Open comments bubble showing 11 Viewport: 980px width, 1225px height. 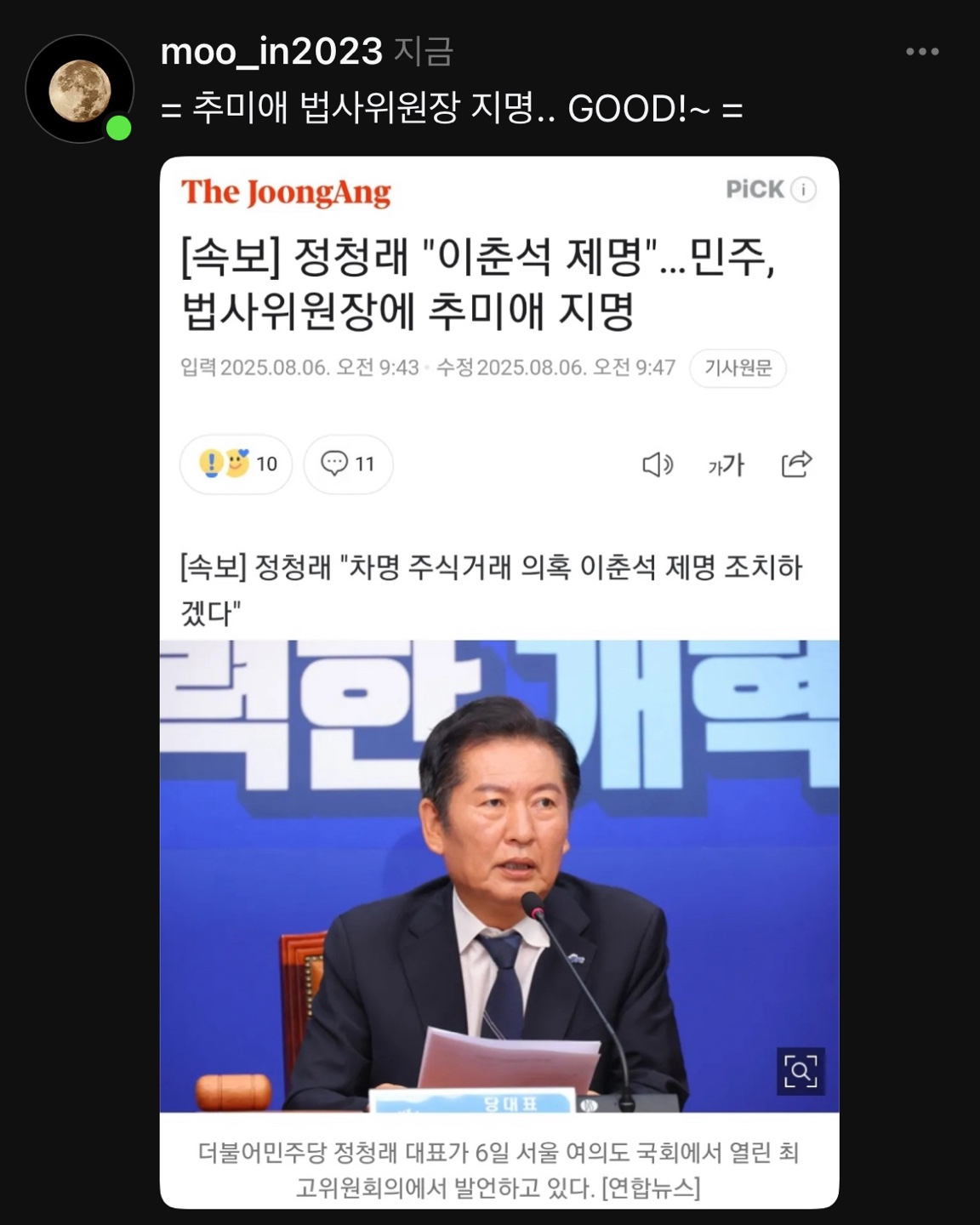348,464
